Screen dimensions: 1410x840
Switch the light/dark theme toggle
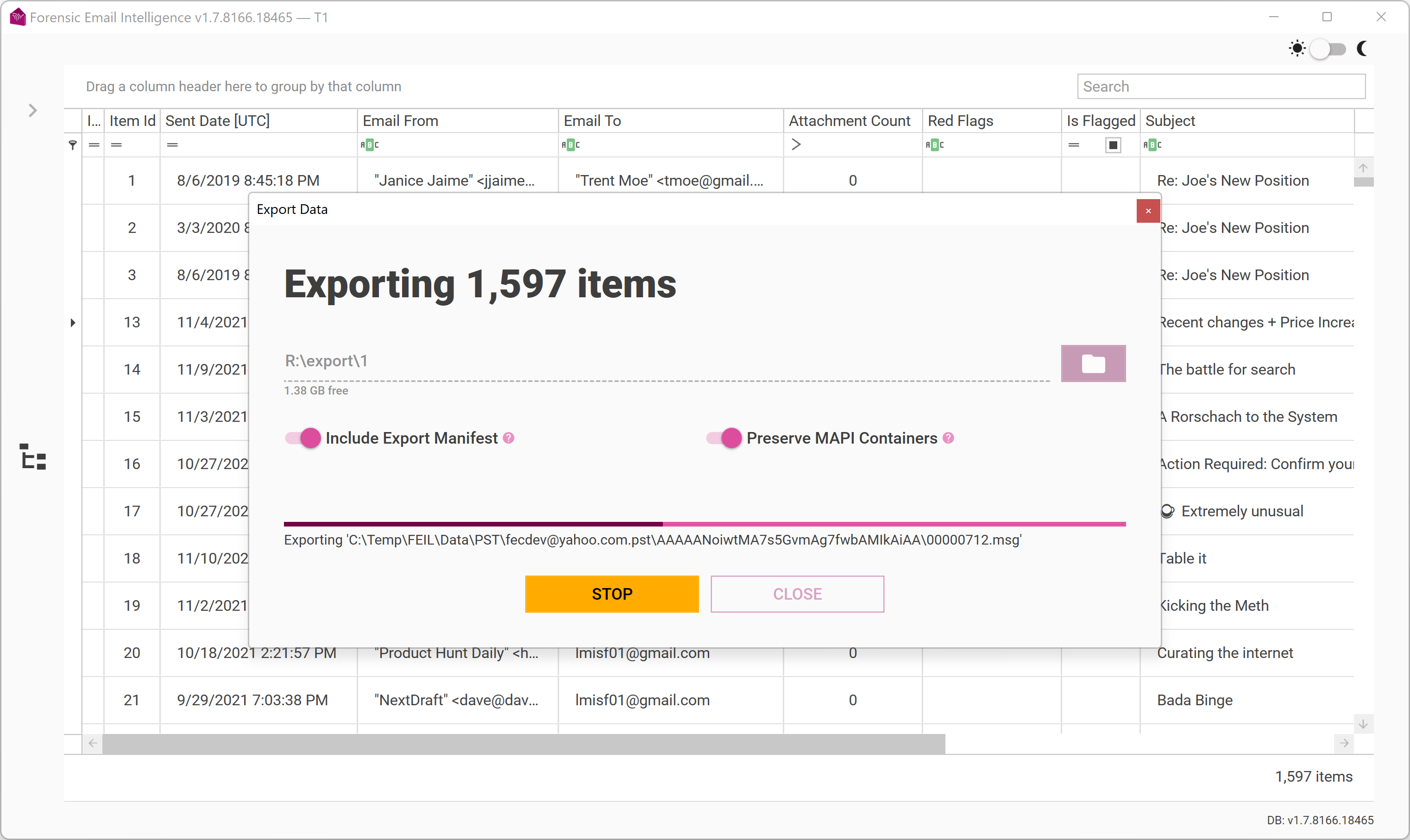tap(1328, 49)
